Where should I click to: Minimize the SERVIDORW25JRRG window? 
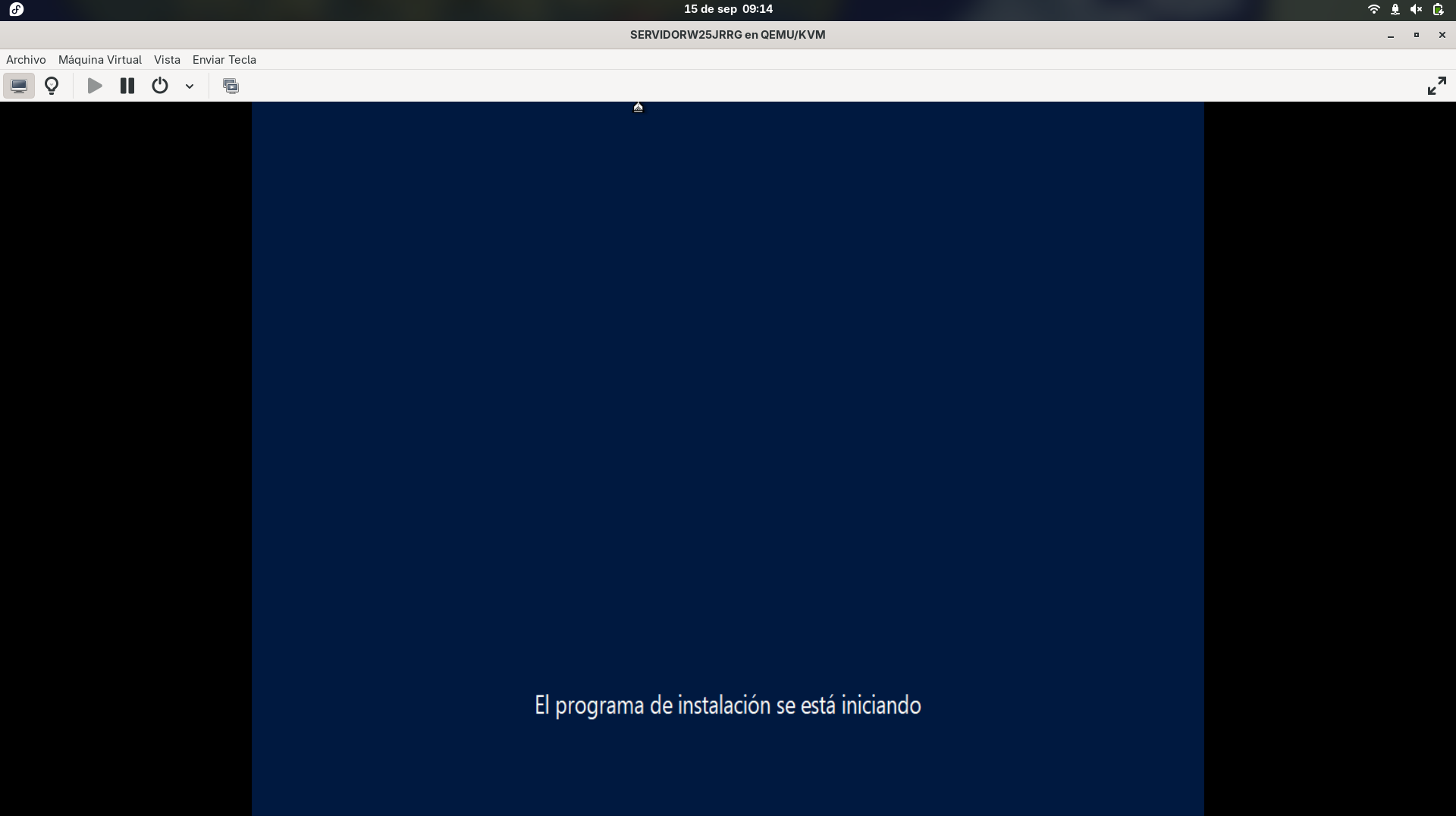coord(1391,35)
